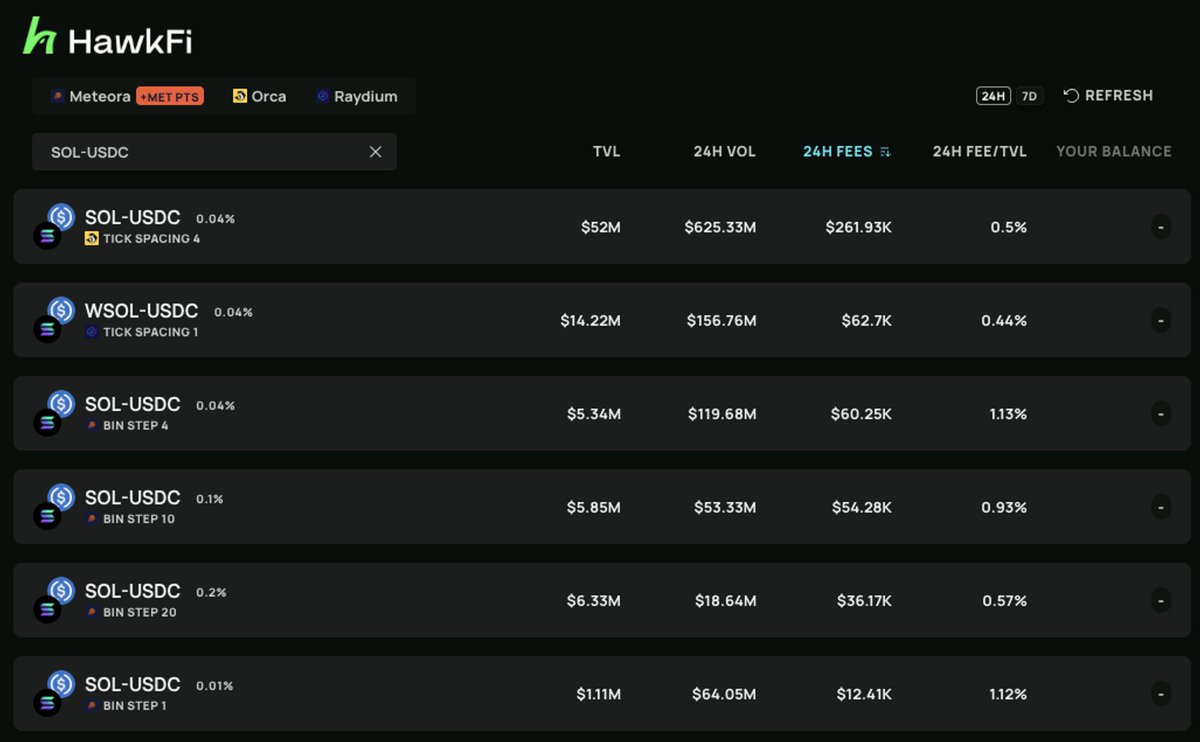This screenshot has height=742, width=1200.
Task: Click the token pair icon for Bin Step 4 row
Action: point(54,413)
